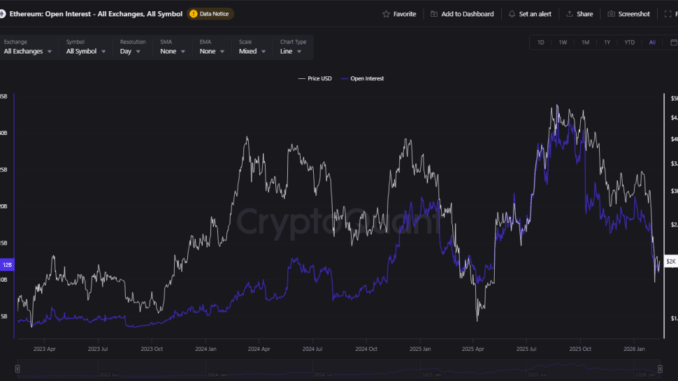This screenshot has width=678, height=381.
Task: Open the Symbol dropdown
Action: tap(86, 51)
